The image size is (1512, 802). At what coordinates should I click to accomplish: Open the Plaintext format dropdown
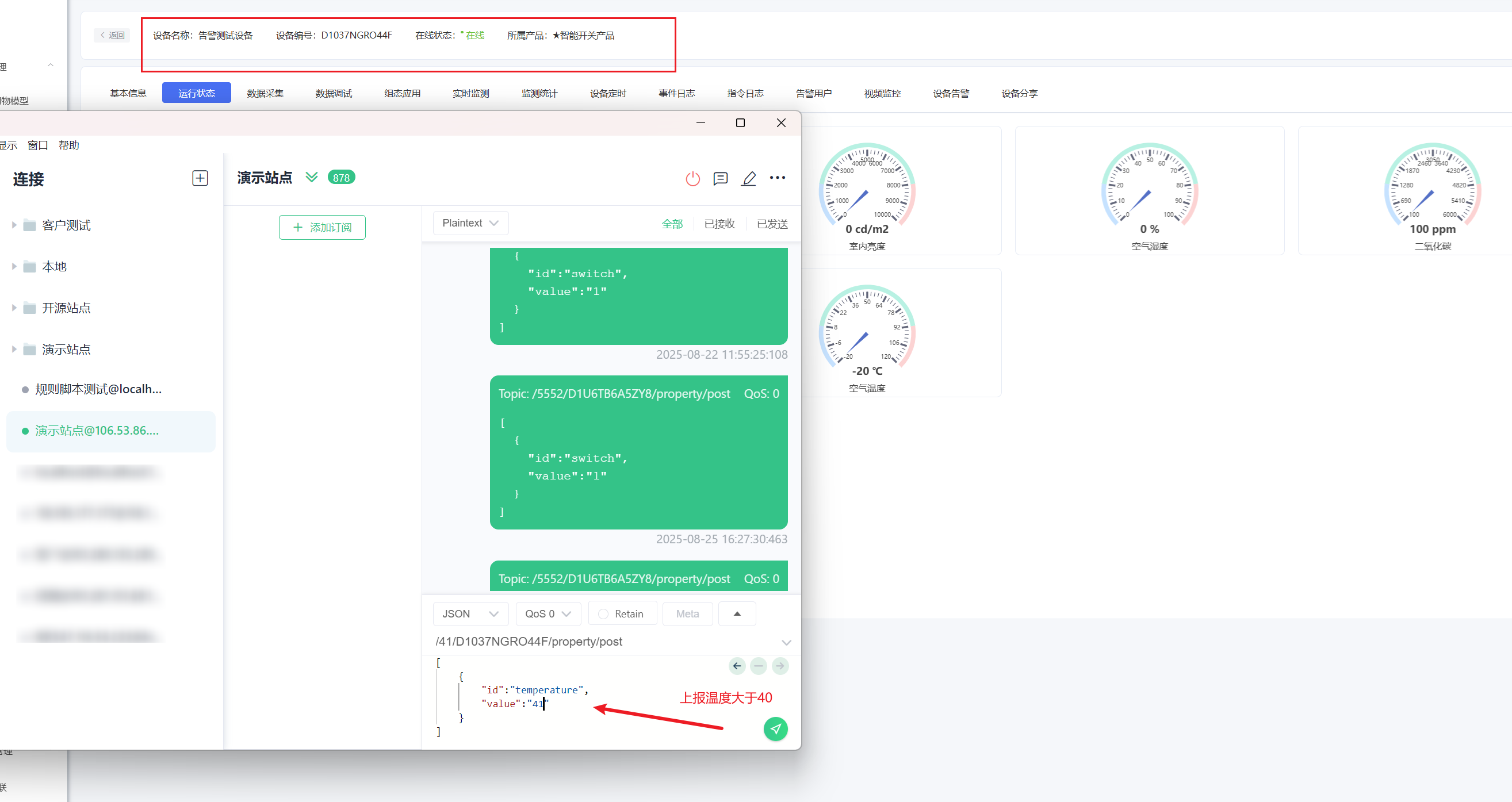[x=470, y=223]
